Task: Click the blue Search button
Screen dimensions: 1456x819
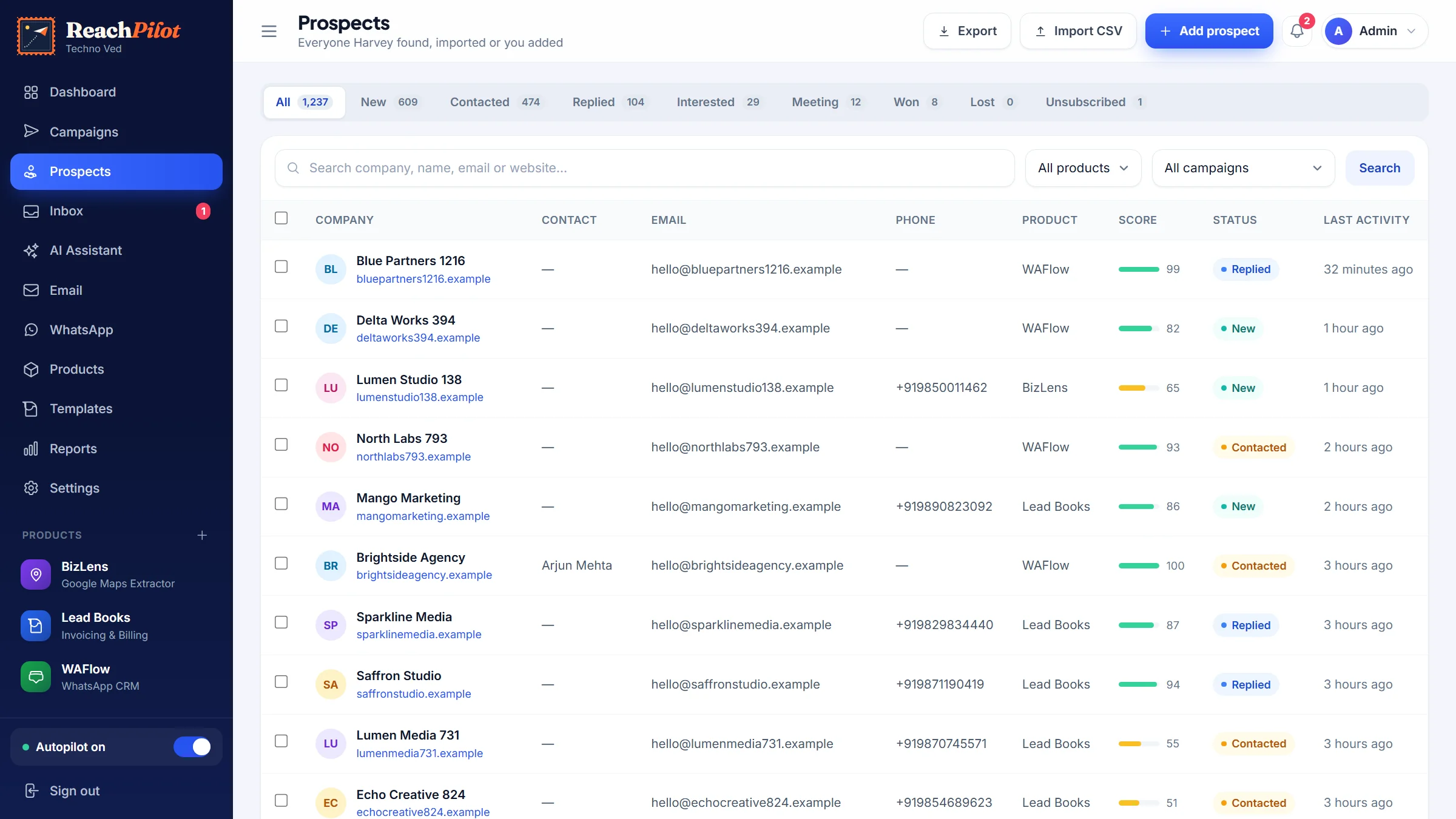Action: [1380, 168]
